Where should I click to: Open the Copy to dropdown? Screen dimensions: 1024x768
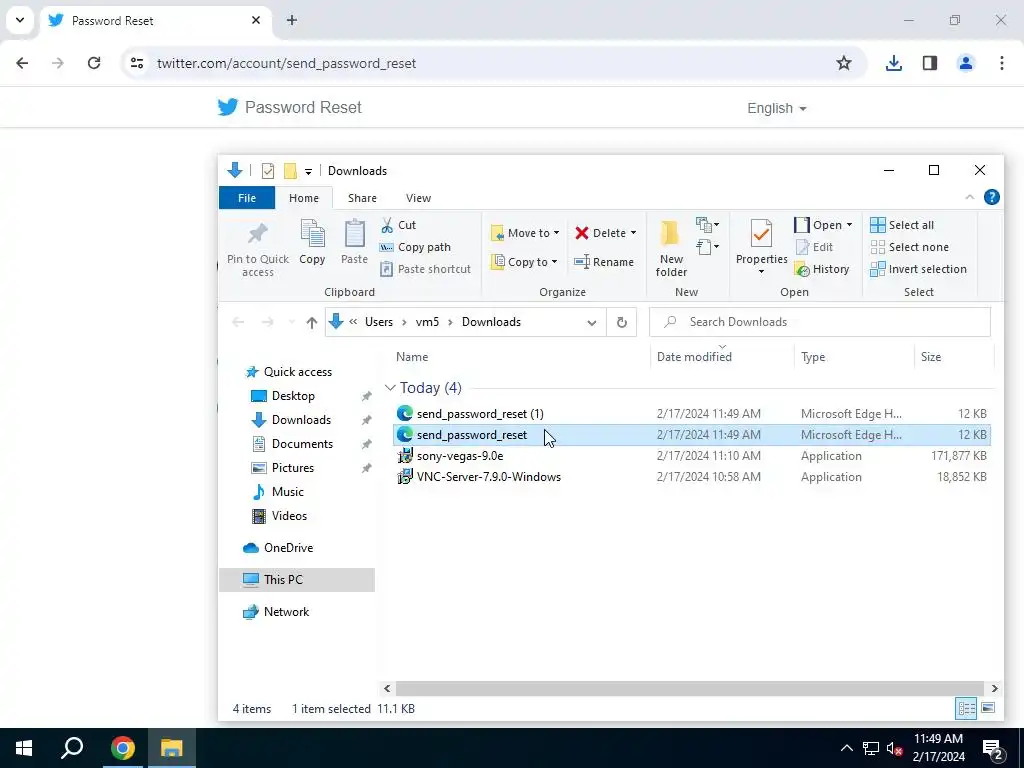click(x=524, y=262)
